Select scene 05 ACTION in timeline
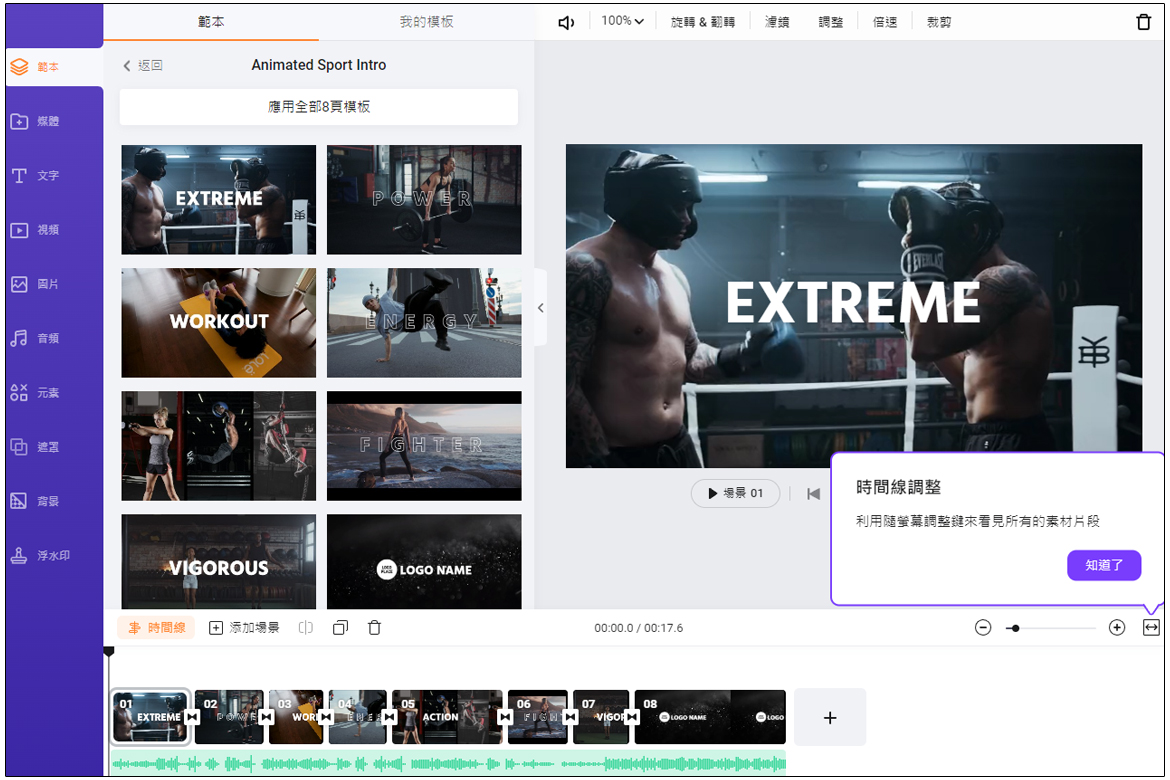This screenshot has height=780, width=1170. click(x=446, y=717)
